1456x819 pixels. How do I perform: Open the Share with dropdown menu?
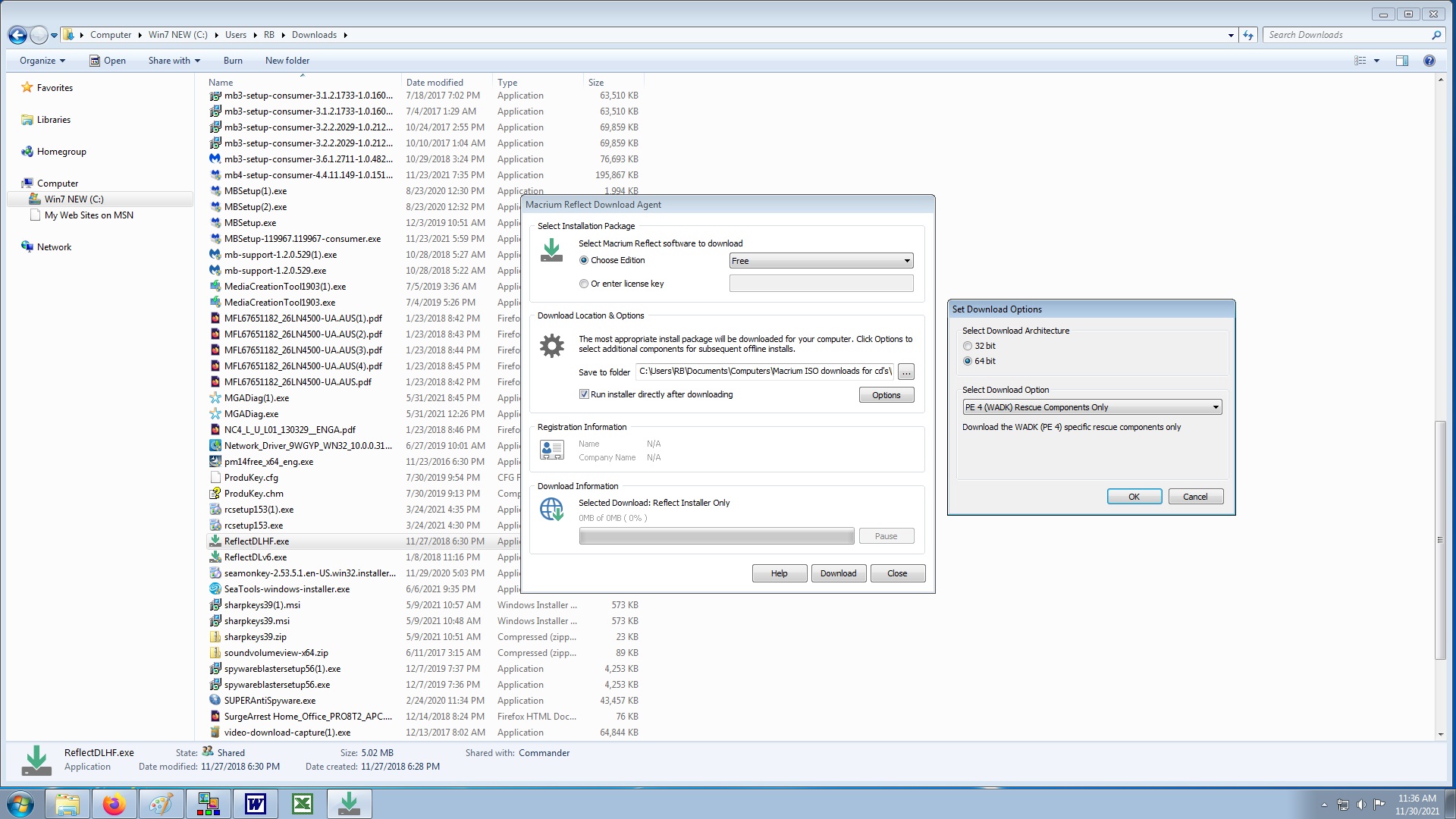pos(174,61)
